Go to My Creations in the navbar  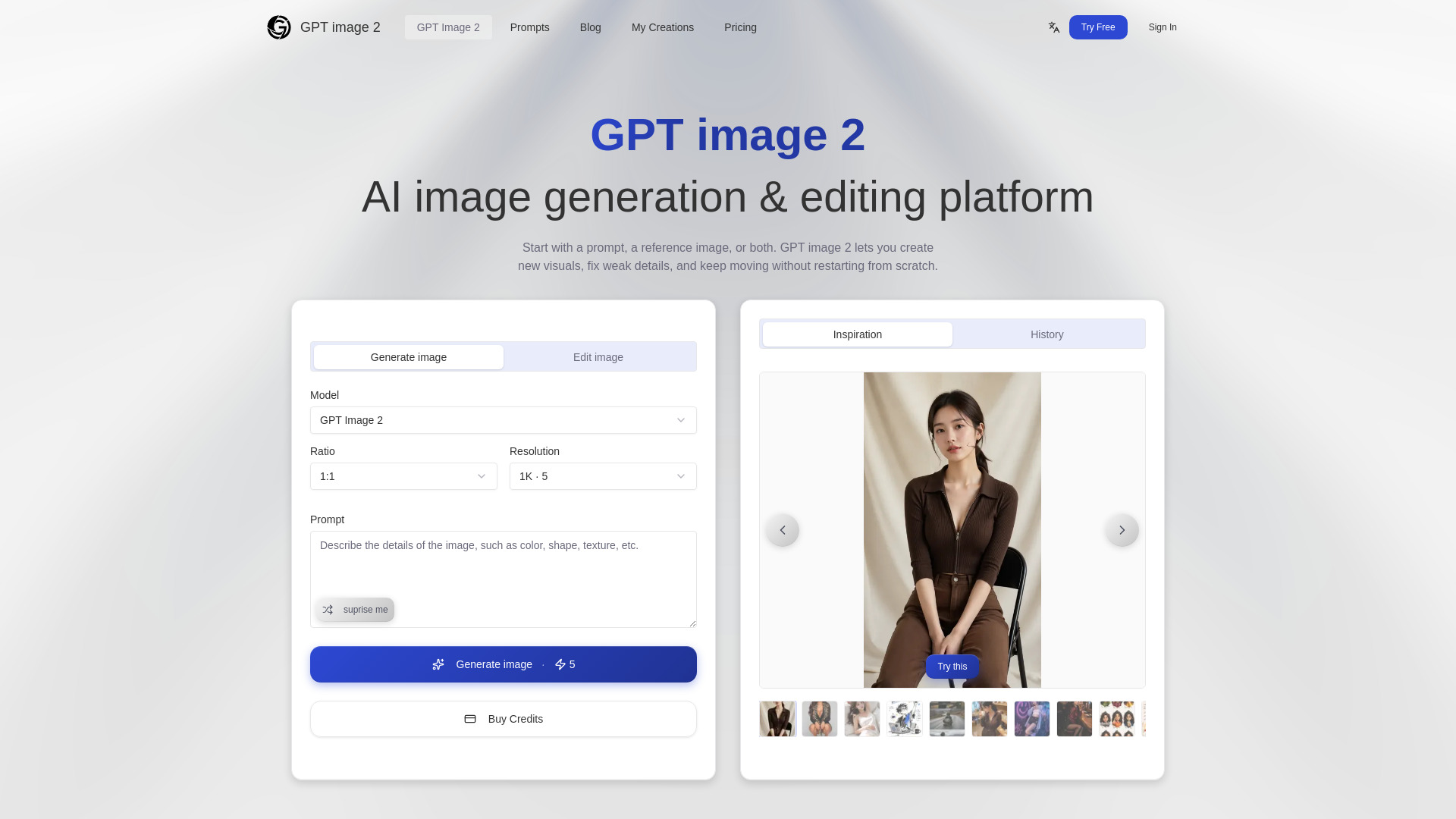(x=662, y=27)
